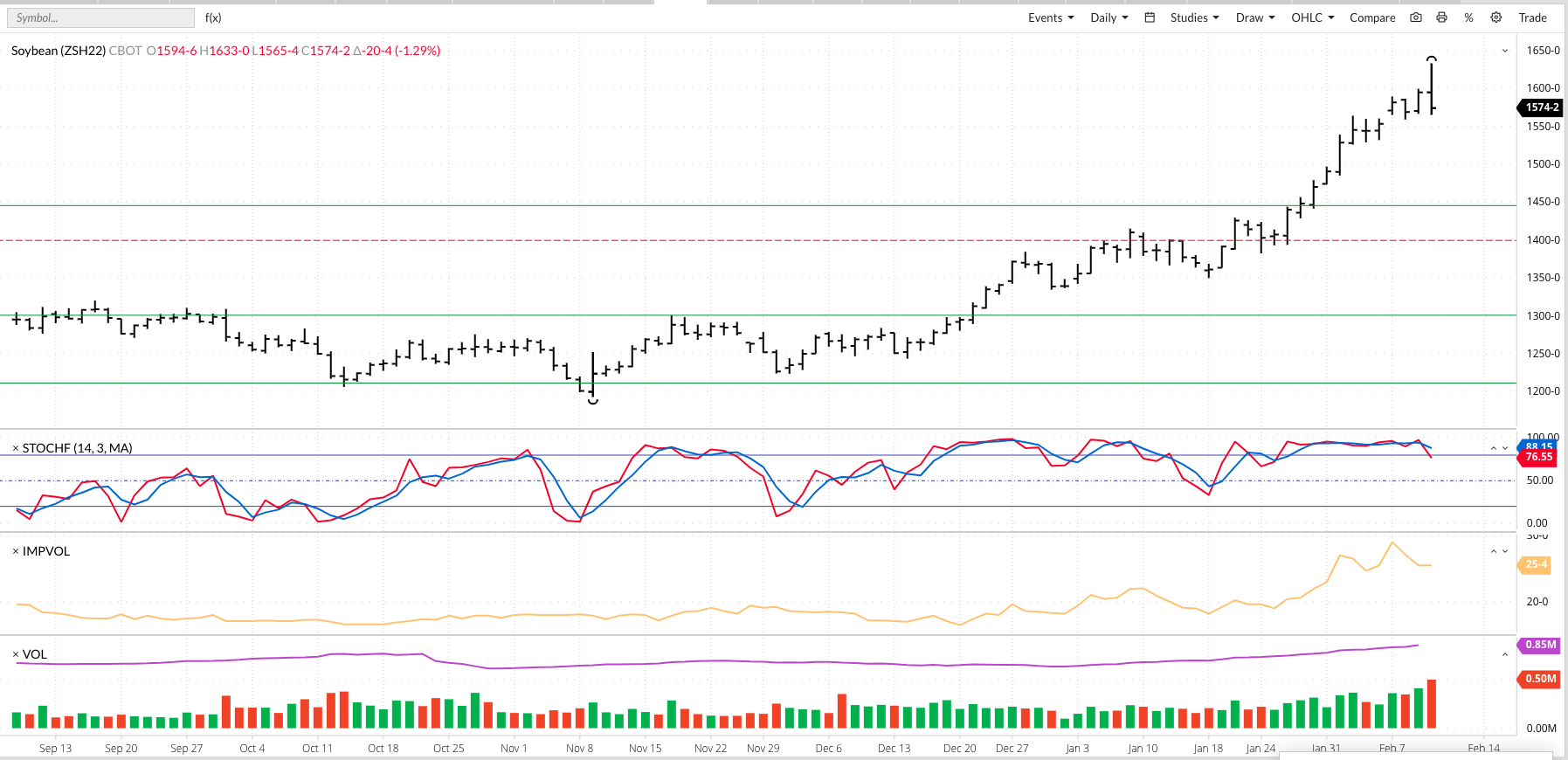1568x760 pixels.
Task: Remove the VOL study with its X
Action: pos(16,654)
